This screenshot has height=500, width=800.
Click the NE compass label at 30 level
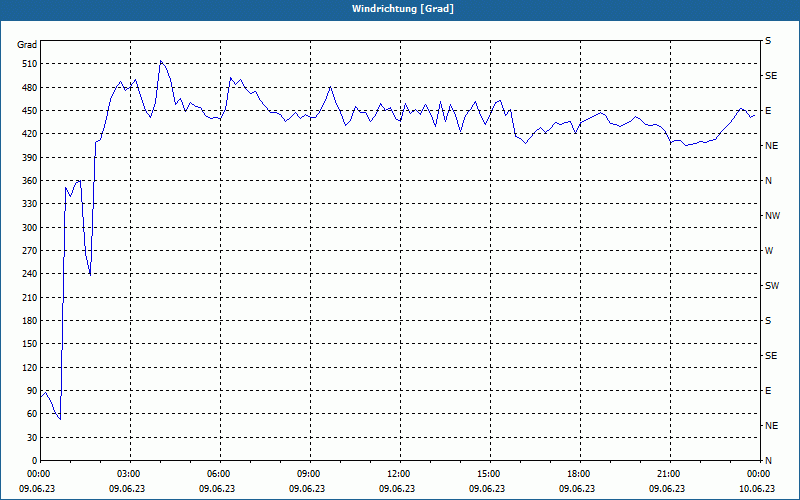tap(771, 426)
